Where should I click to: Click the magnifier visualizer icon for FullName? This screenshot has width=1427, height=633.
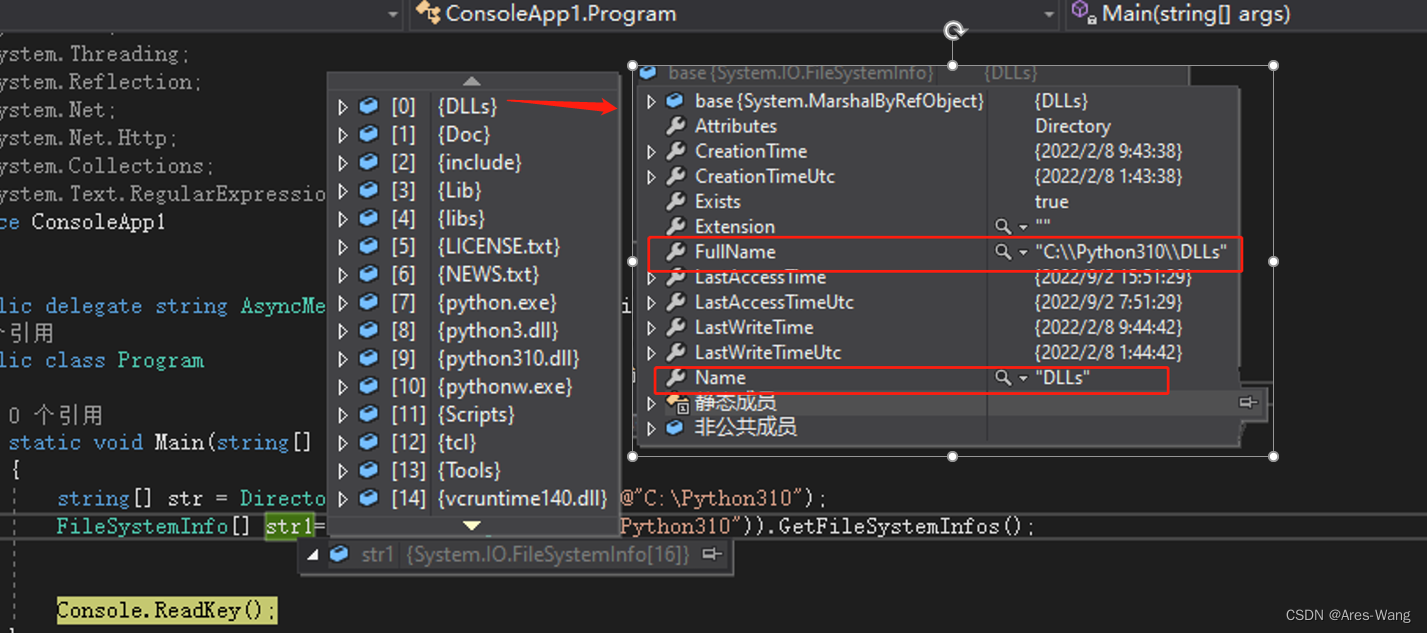point(1002,252)
